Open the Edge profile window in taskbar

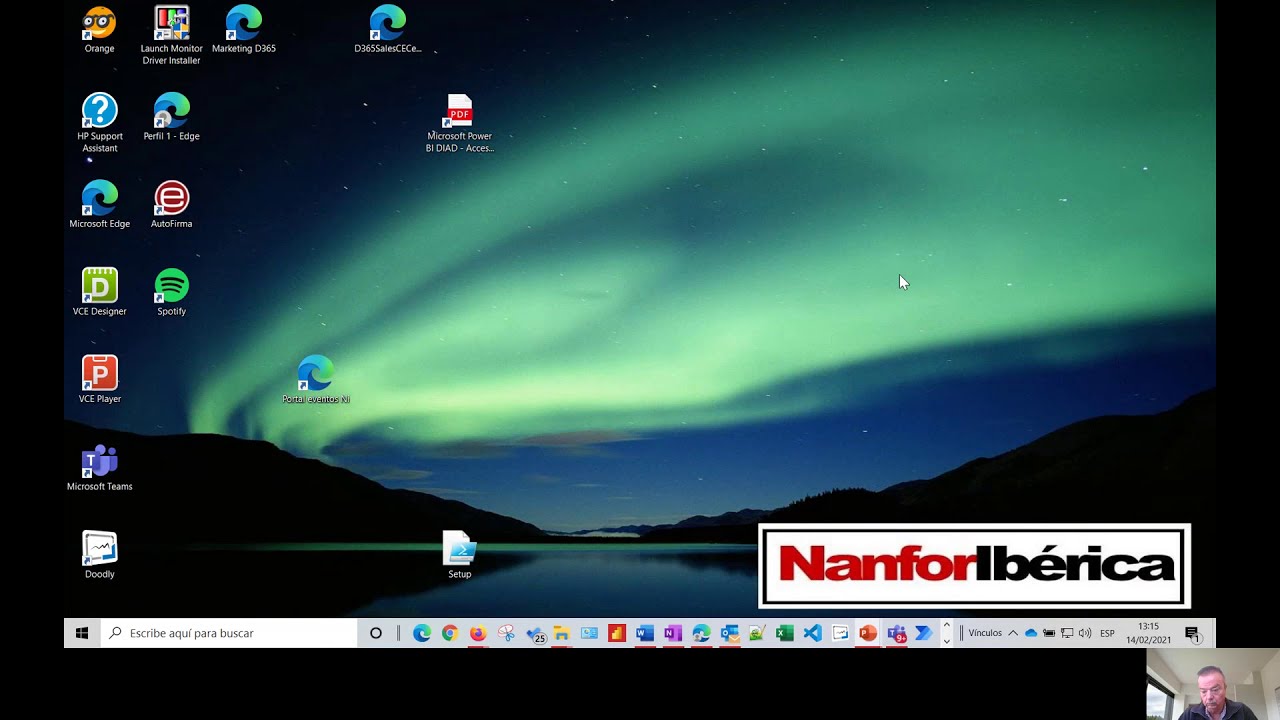pyautogui.click(x=701, y=633)
